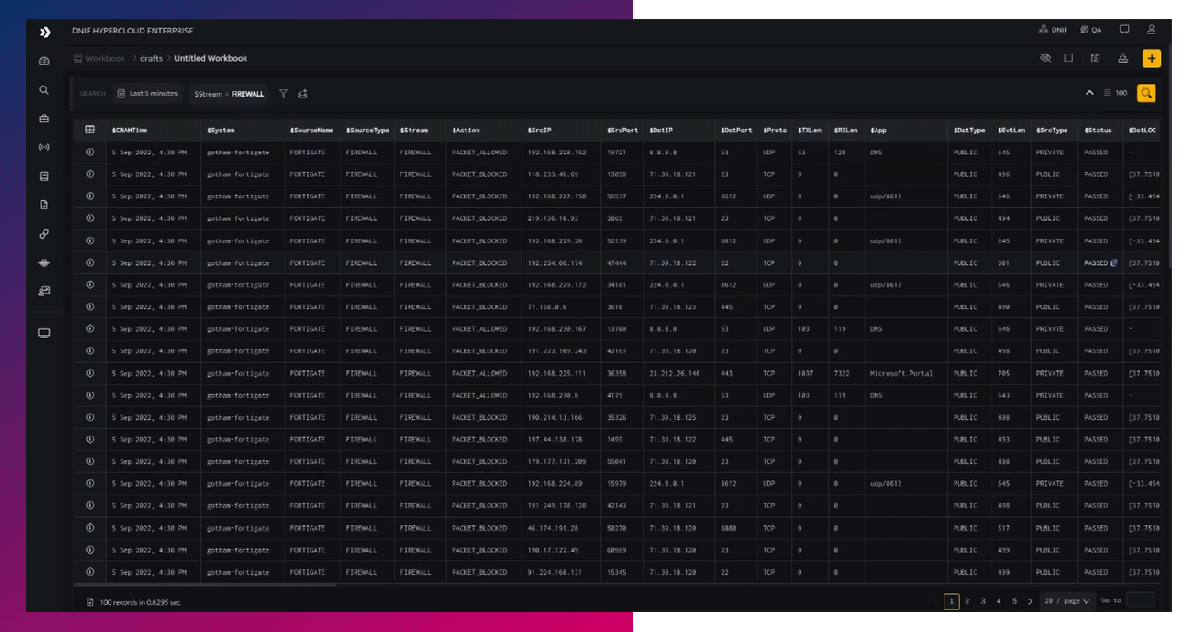Open the document icon in the sidebar
This screenshot has width=1199, height=632.
tap(44, 205)
